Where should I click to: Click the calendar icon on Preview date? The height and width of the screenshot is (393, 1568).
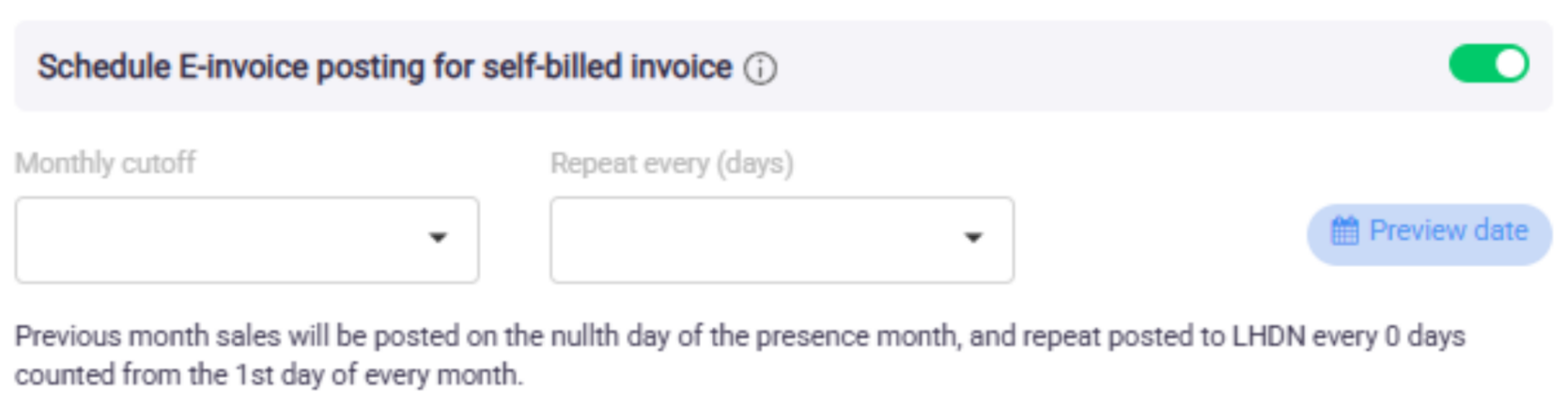click(1344, 231)
